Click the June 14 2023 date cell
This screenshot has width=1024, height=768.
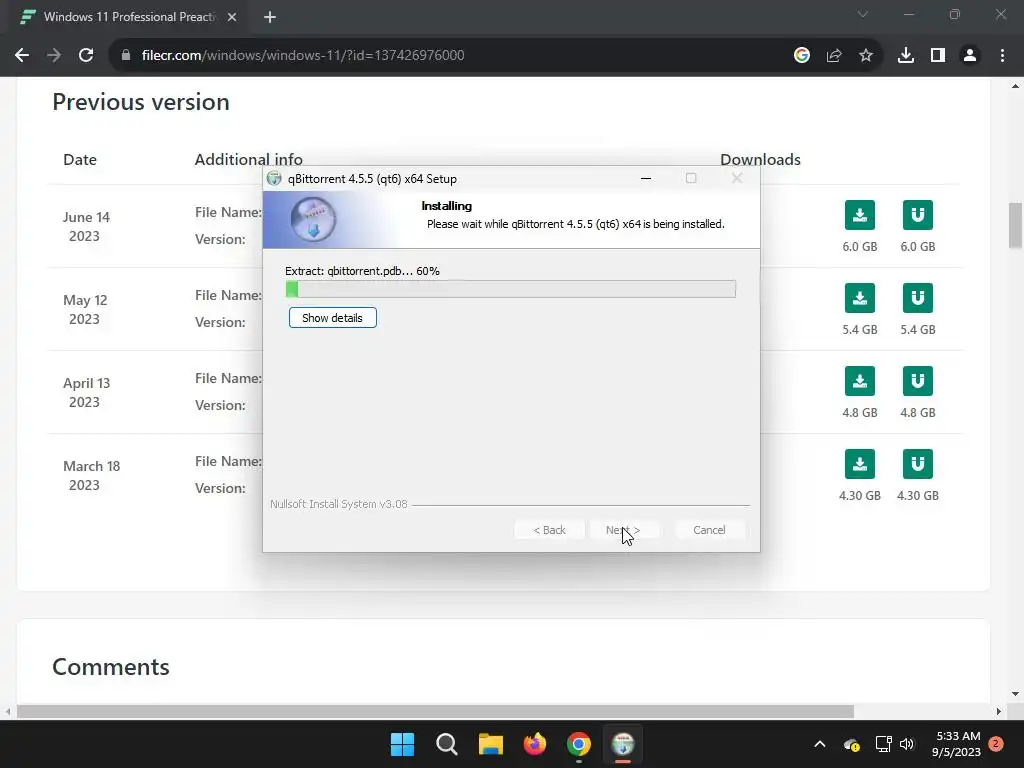(86, 227)
